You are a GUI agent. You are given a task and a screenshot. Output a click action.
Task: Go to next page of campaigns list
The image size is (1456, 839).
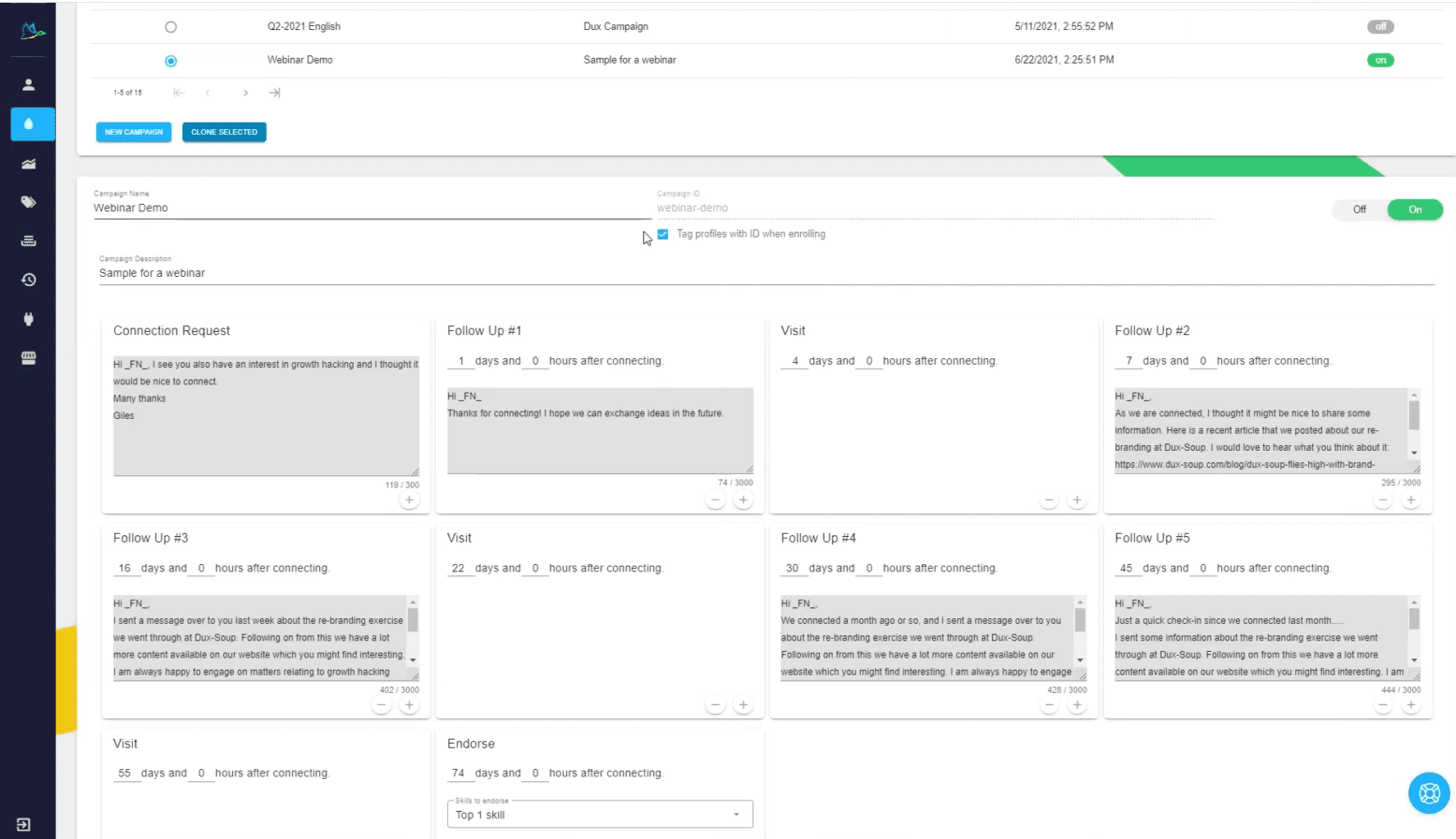pyautogui.click(x=245, y=93)
